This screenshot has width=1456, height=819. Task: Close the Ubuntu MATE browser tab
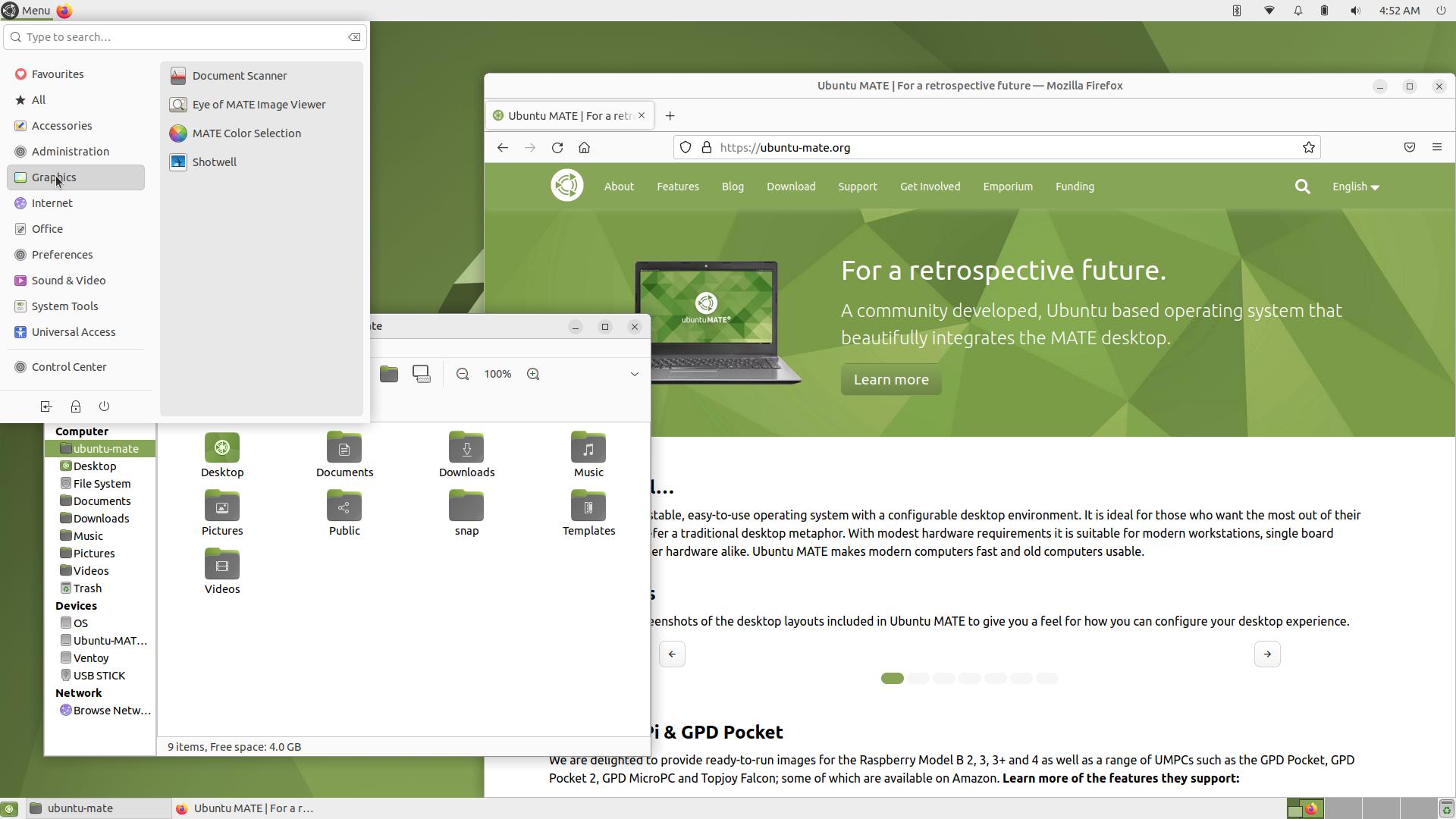642,115
